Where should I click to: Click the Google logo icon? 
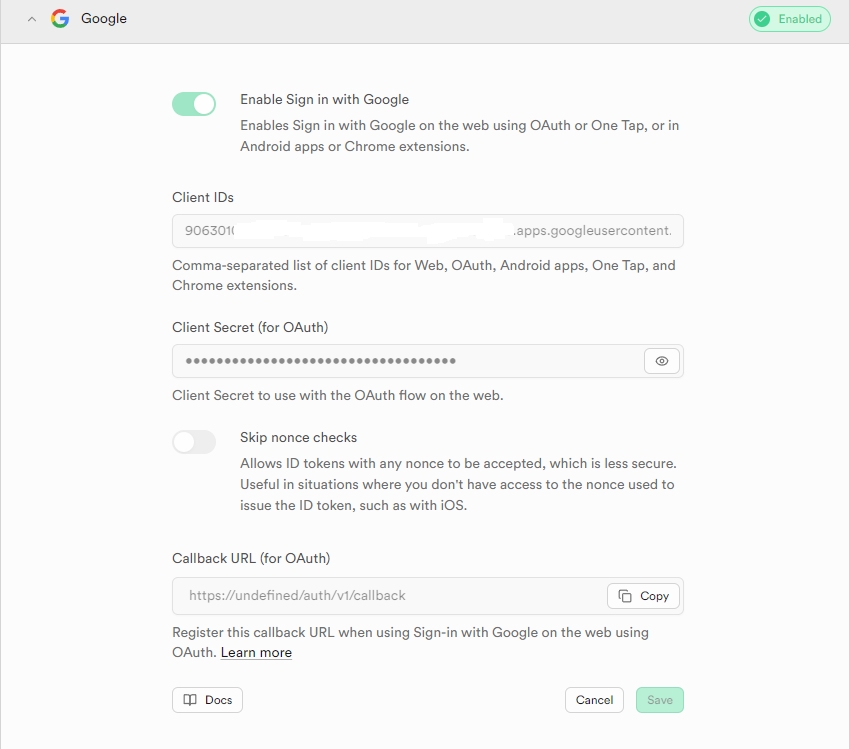[x=60, y=19]
